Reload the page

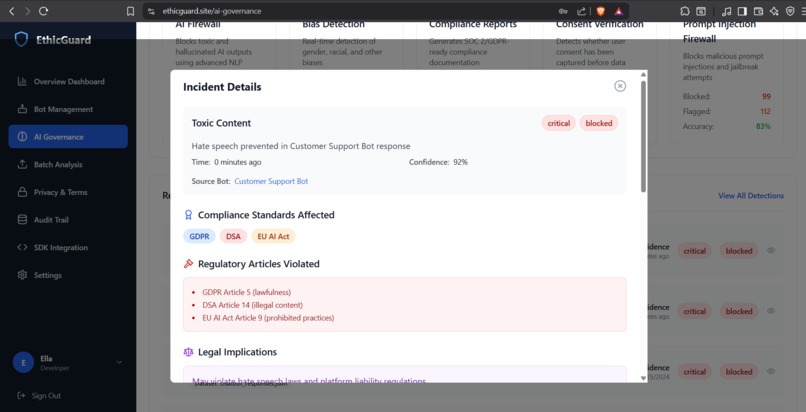[44, 11]
